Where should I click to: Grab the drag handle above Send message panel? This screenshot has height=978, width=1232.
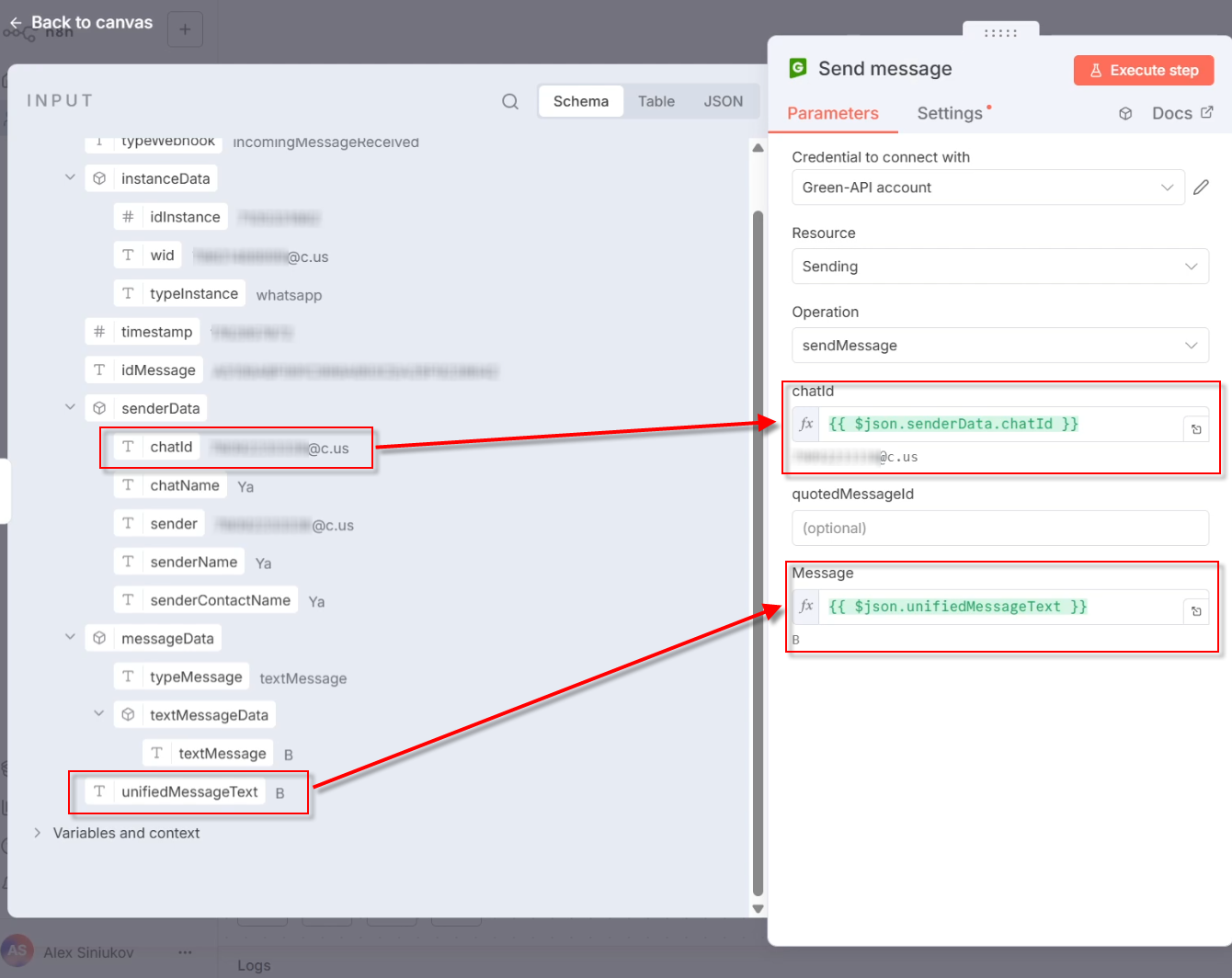click(x=1000, y=33)
